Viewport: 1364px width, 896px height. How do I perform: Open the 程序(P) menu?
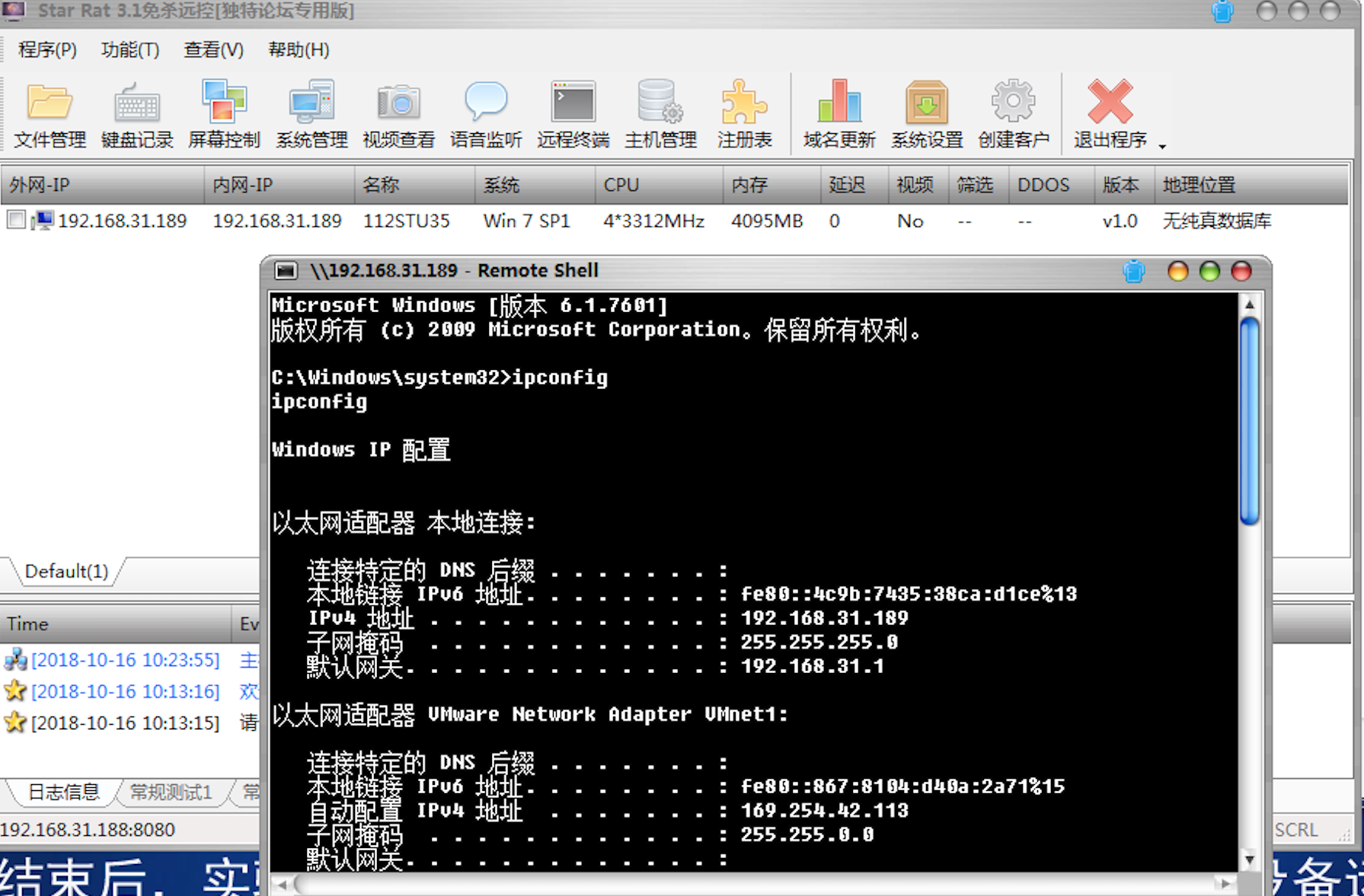[47, 49]
